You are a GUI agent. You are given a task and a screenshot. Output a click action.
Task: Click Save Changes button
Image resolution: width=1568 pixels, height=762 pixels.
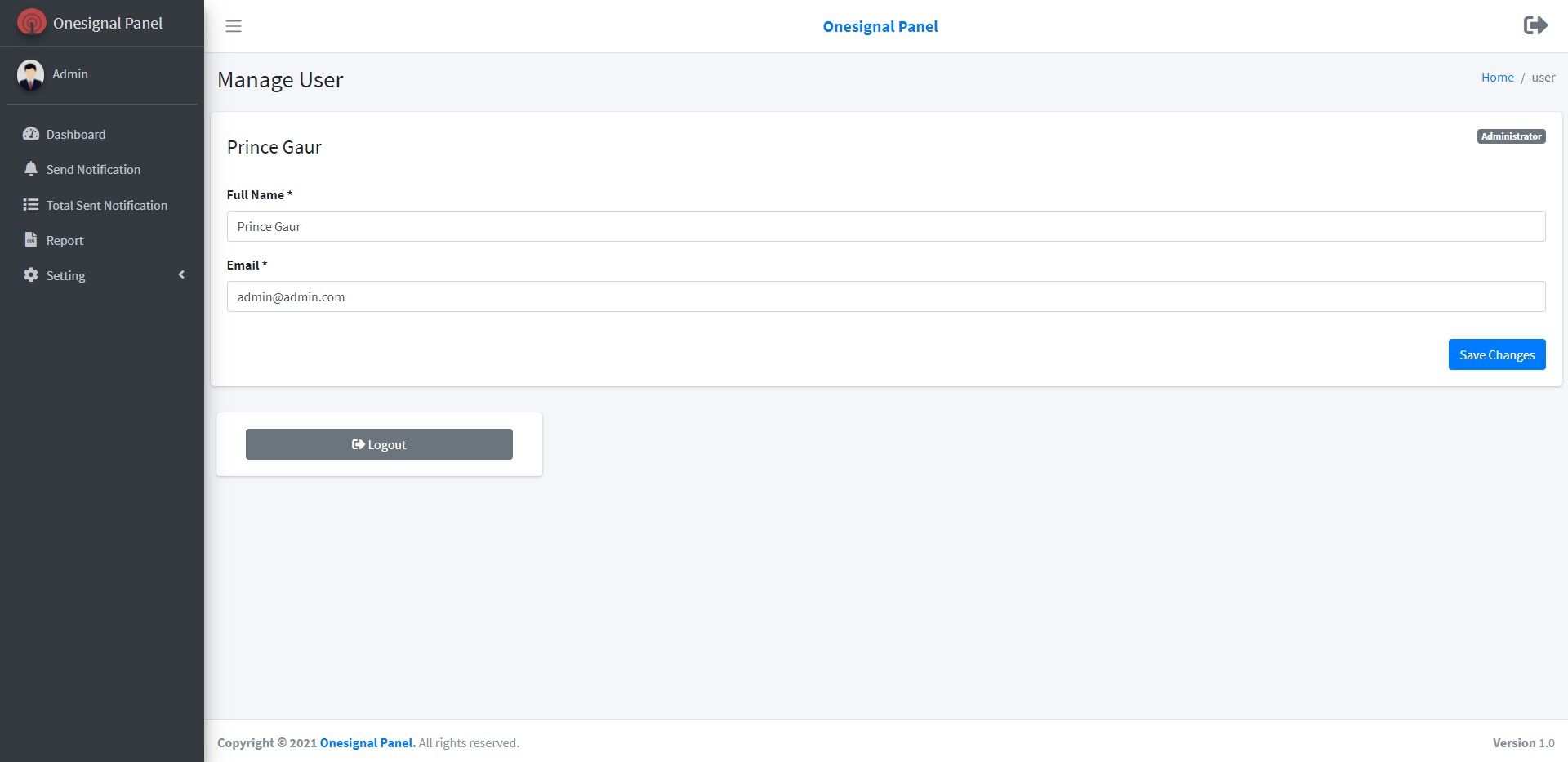(1497, 354)
